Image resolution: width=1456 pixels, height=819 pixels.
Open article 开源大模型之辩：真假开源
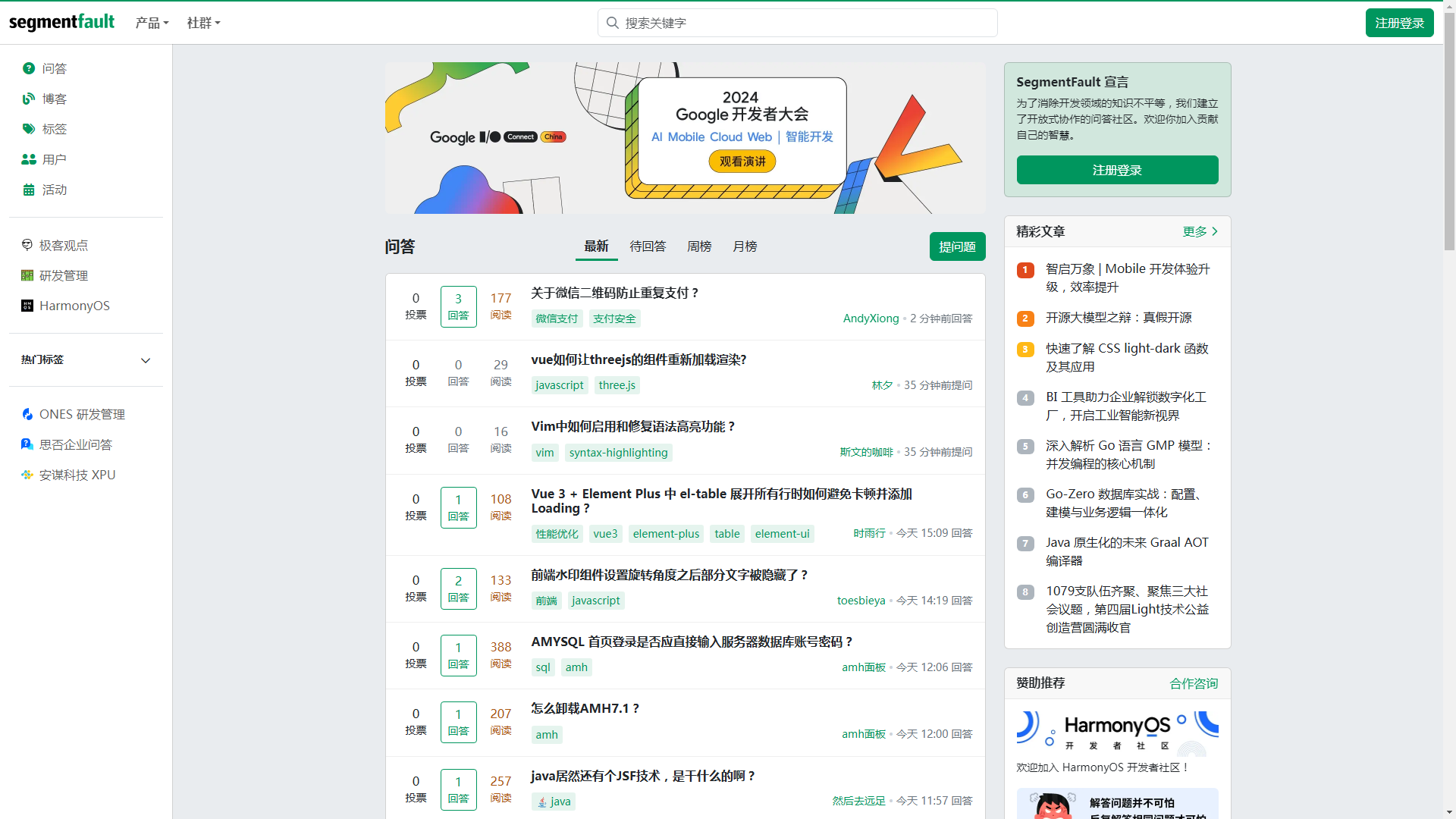1119,317
